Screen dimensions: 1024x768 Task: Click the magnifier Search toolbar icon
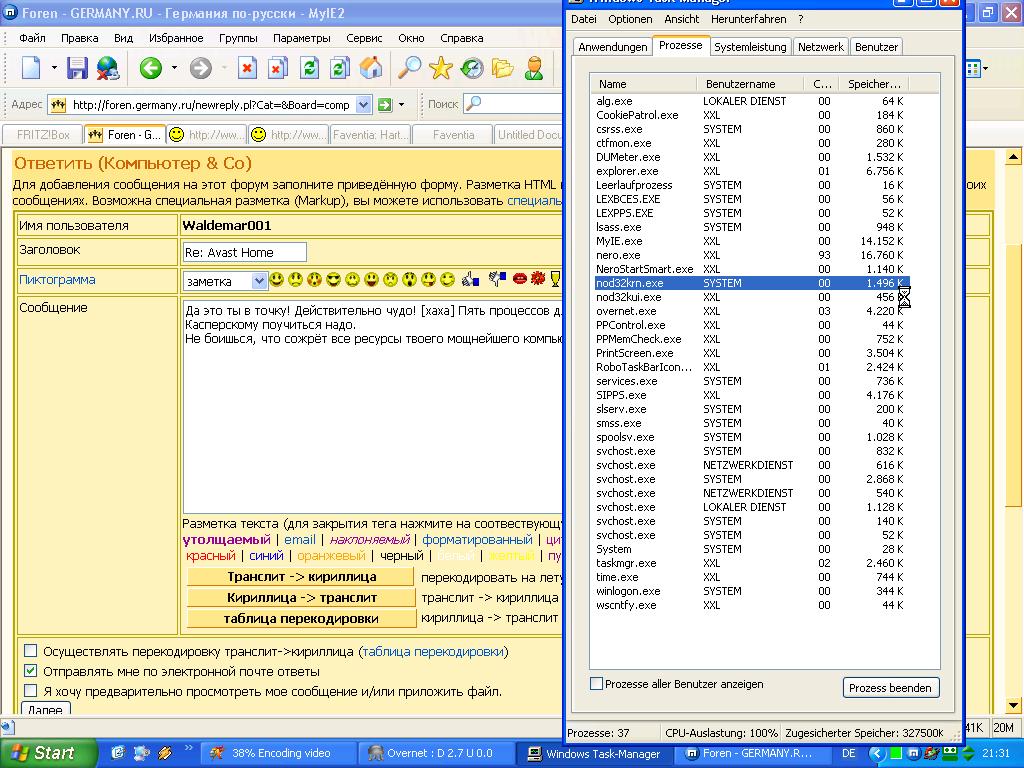click(x=409, y=67)
